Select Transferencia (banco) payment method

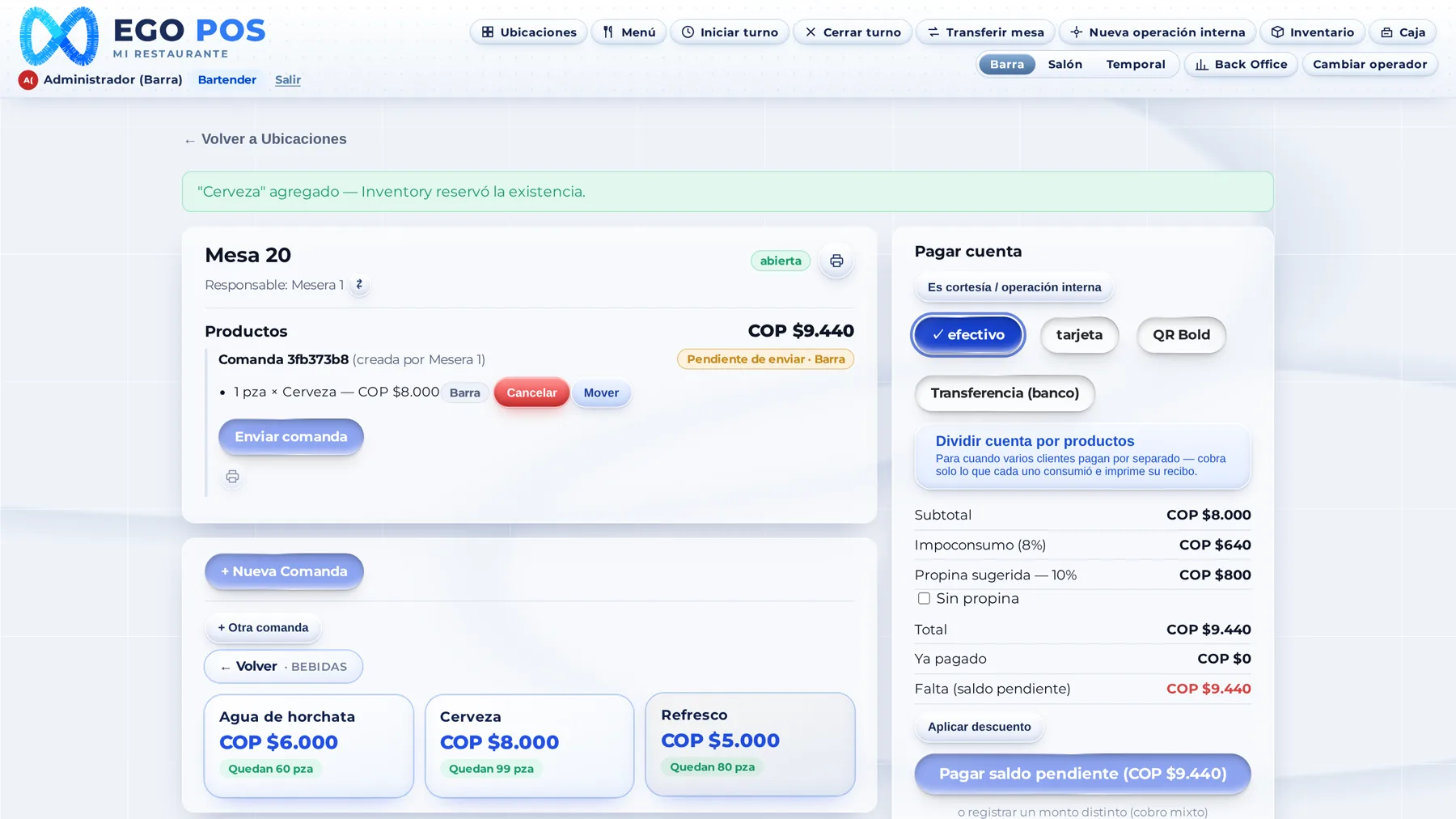pos(1005,393)
